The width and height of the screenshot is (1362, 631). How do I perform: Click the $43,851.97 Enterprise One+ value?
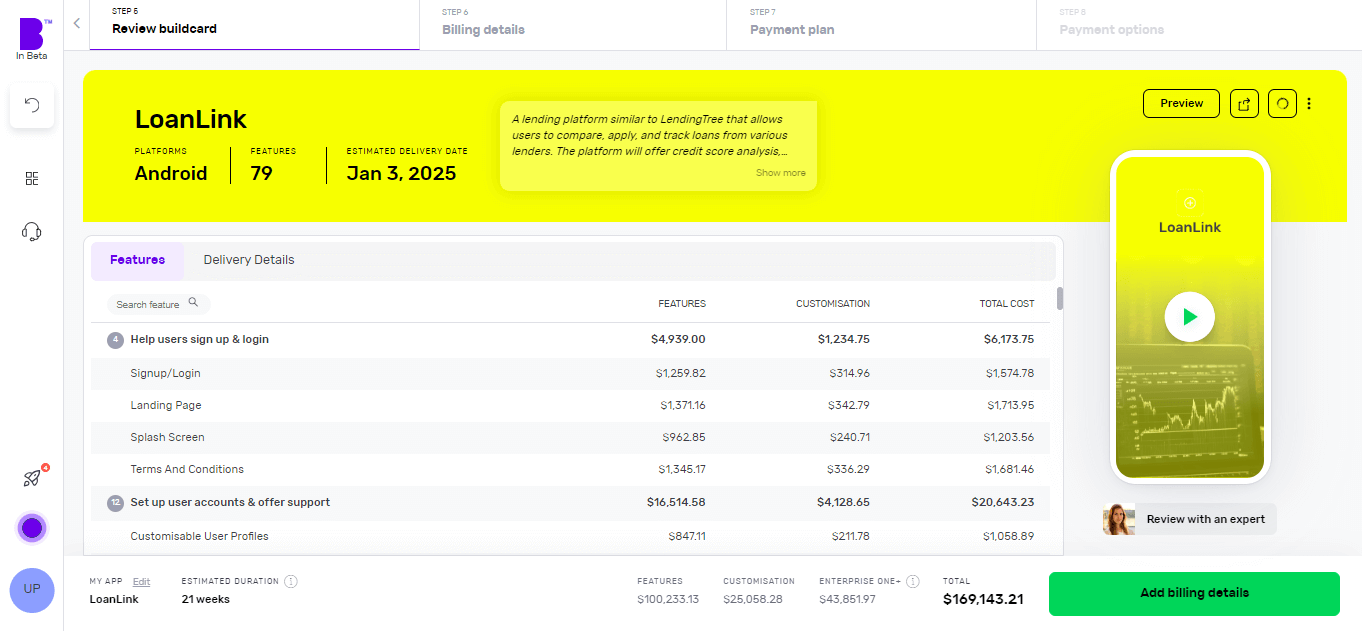point(847,600)
